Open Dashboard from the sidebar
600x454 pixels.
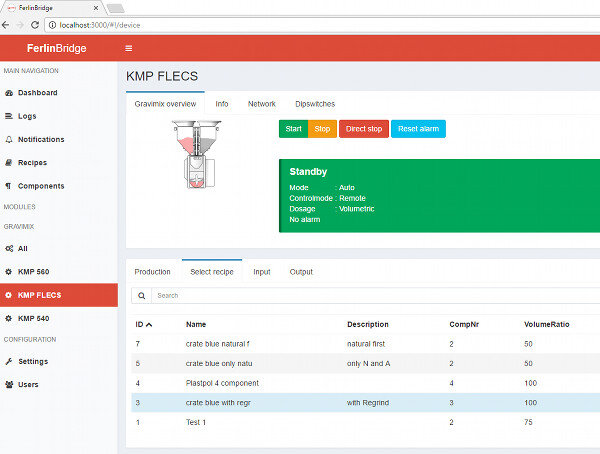click(x=38, y=93)
